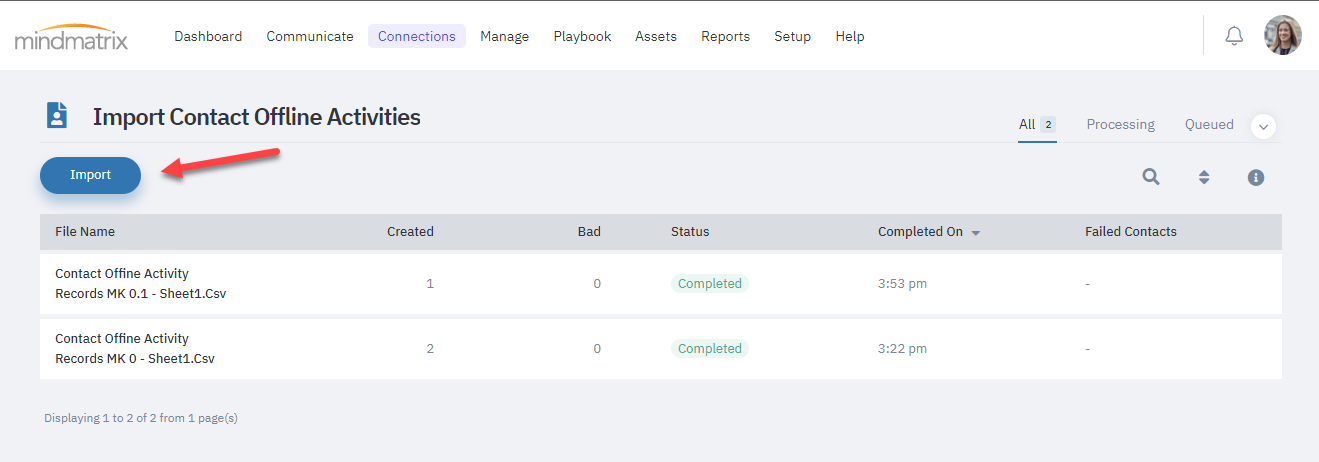Open the Reports menu
The height and width of the screenshot is (462, 1319).
[725, 36]
